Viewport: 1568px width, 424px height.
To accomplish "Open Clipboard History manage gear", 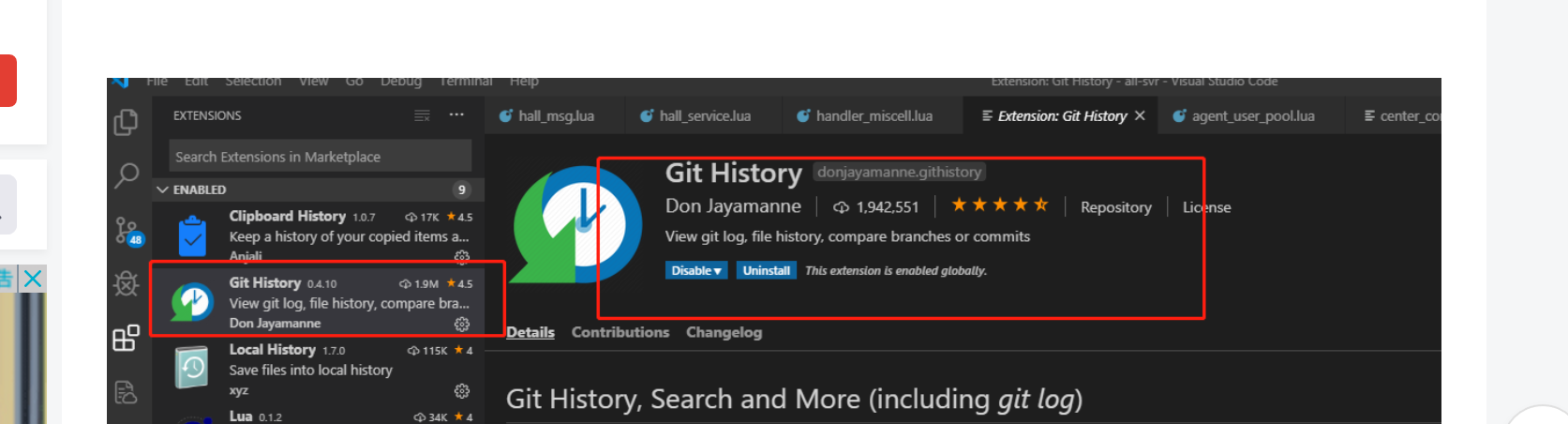I will pyautogui.click(x=462, y=256).
